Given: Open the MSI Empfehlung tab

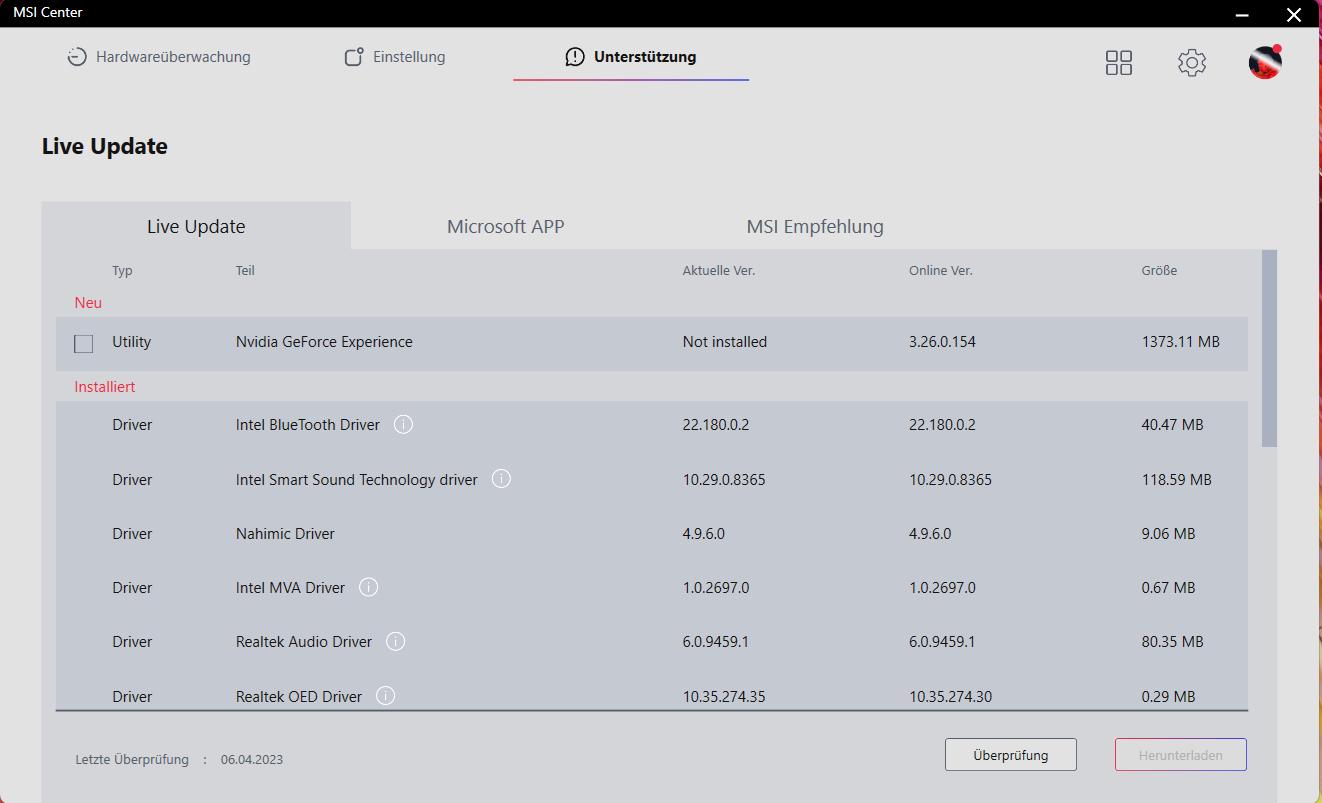Looking at the screenshot, I should [815, 226].
